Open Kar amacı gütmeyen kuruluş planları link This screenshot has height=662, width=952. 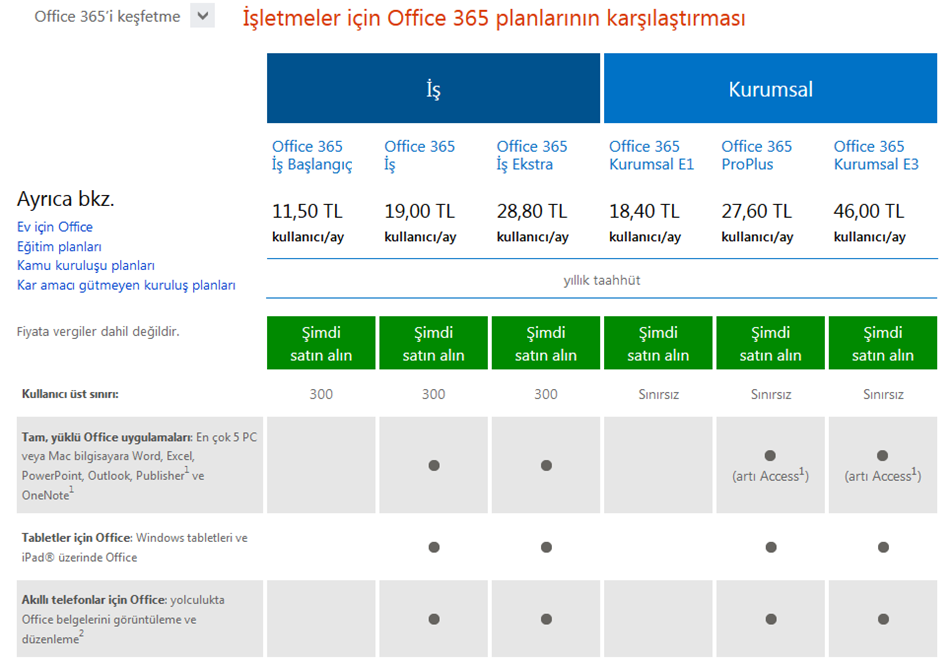[x=126, y=285]
